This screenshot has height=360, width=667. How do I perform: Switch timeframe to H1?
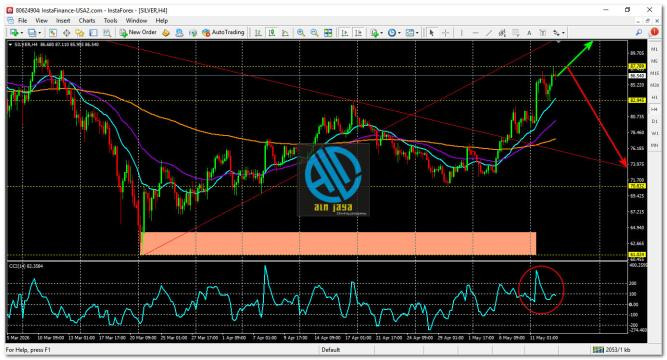[x=655, y=97]
